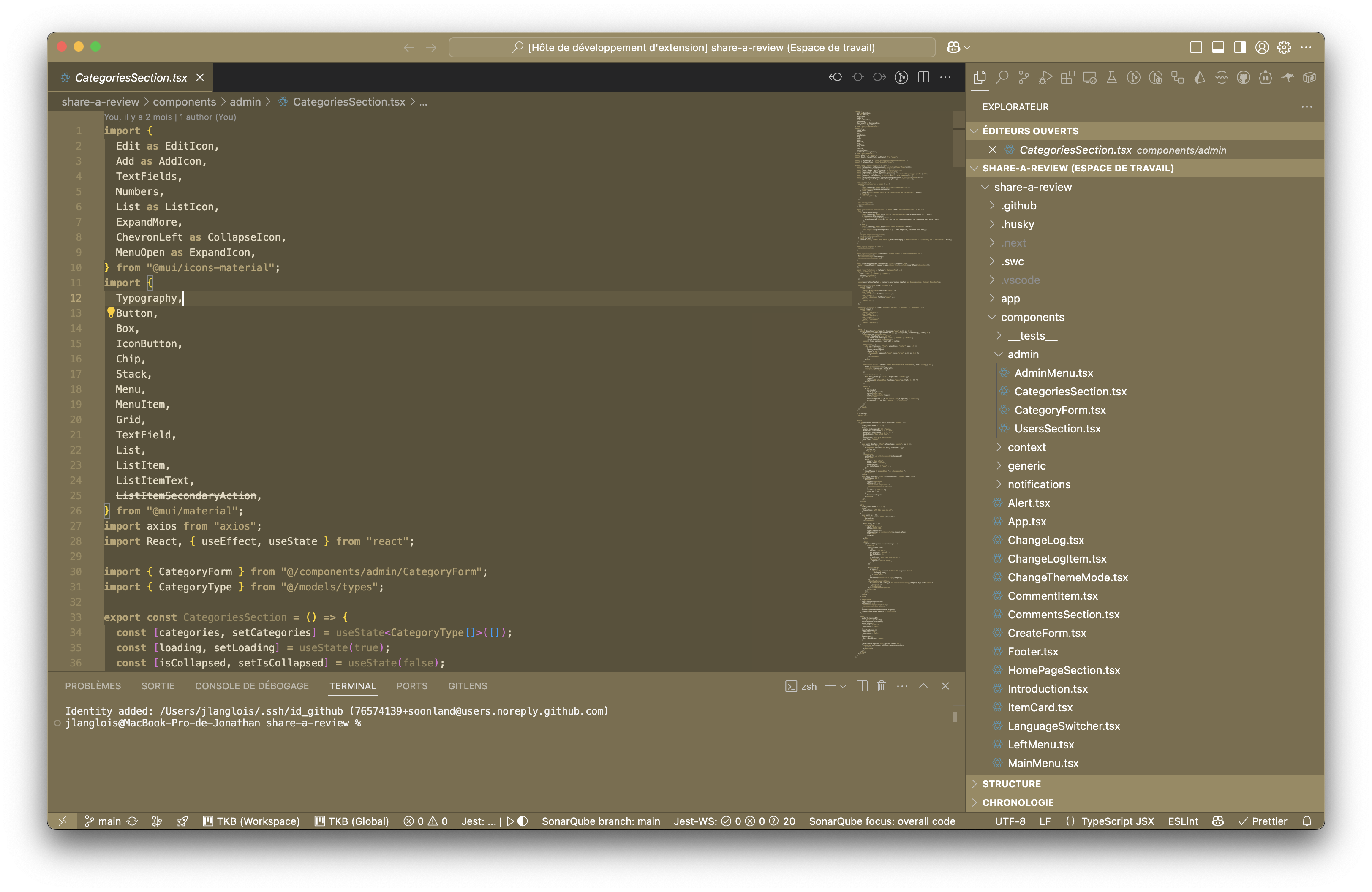Toggle secondary side bar layout button
This screenshot has width=1372, height=892.
pos(1240,47)
